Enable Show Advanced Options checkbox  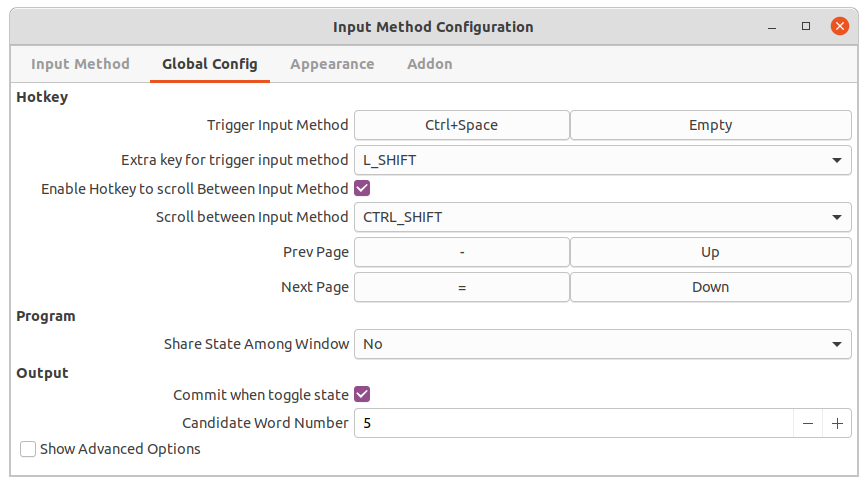point(28,449)
